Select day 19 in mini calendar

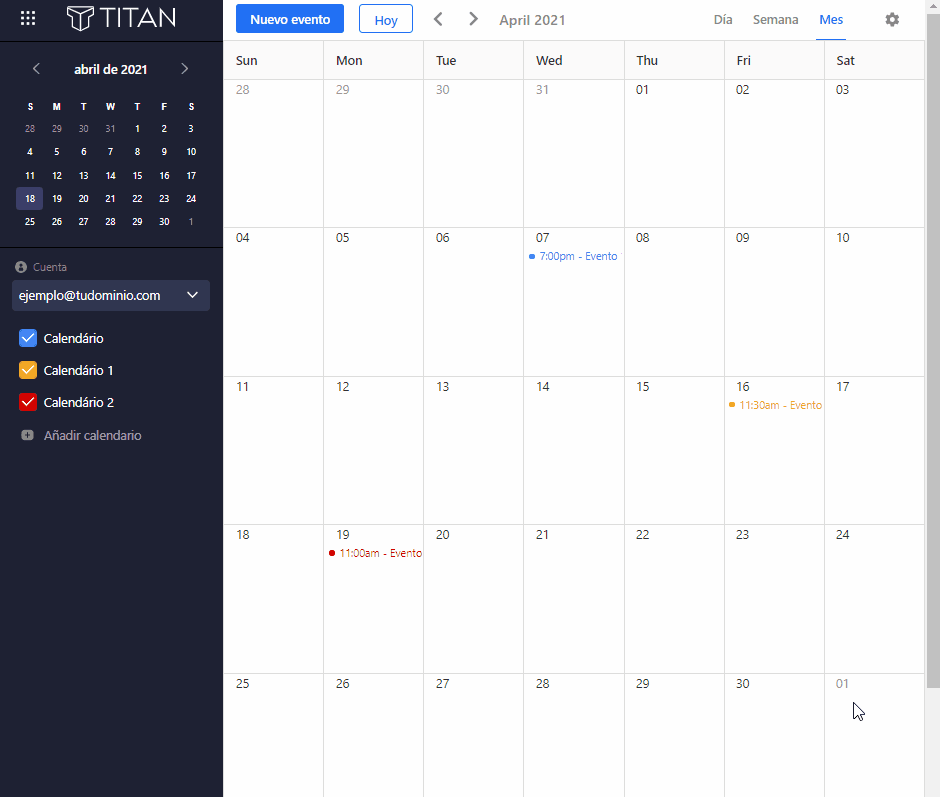57,199
